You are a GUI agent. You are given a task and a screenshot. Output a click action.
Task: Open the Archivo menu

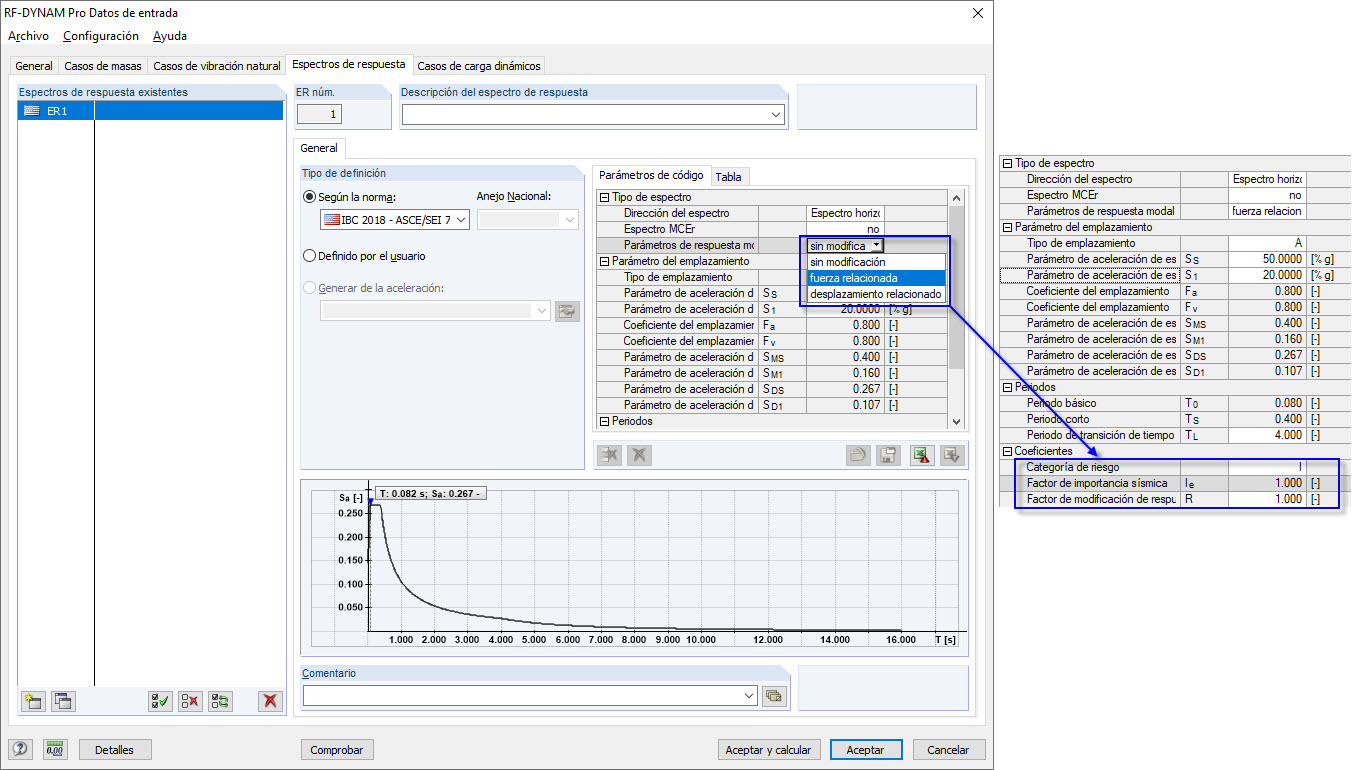[x=28, y=36]
